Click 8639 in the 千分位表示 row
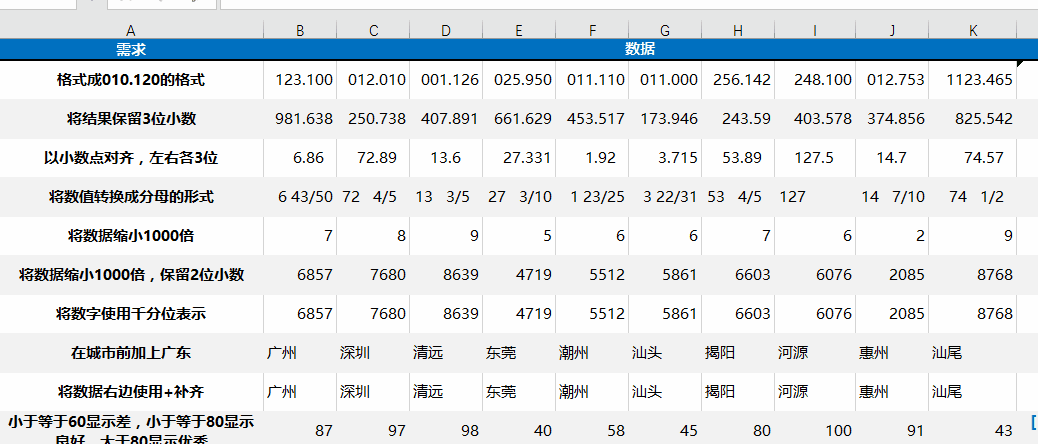The width and height of the screenshot is (1038, 444). (446, 314)
